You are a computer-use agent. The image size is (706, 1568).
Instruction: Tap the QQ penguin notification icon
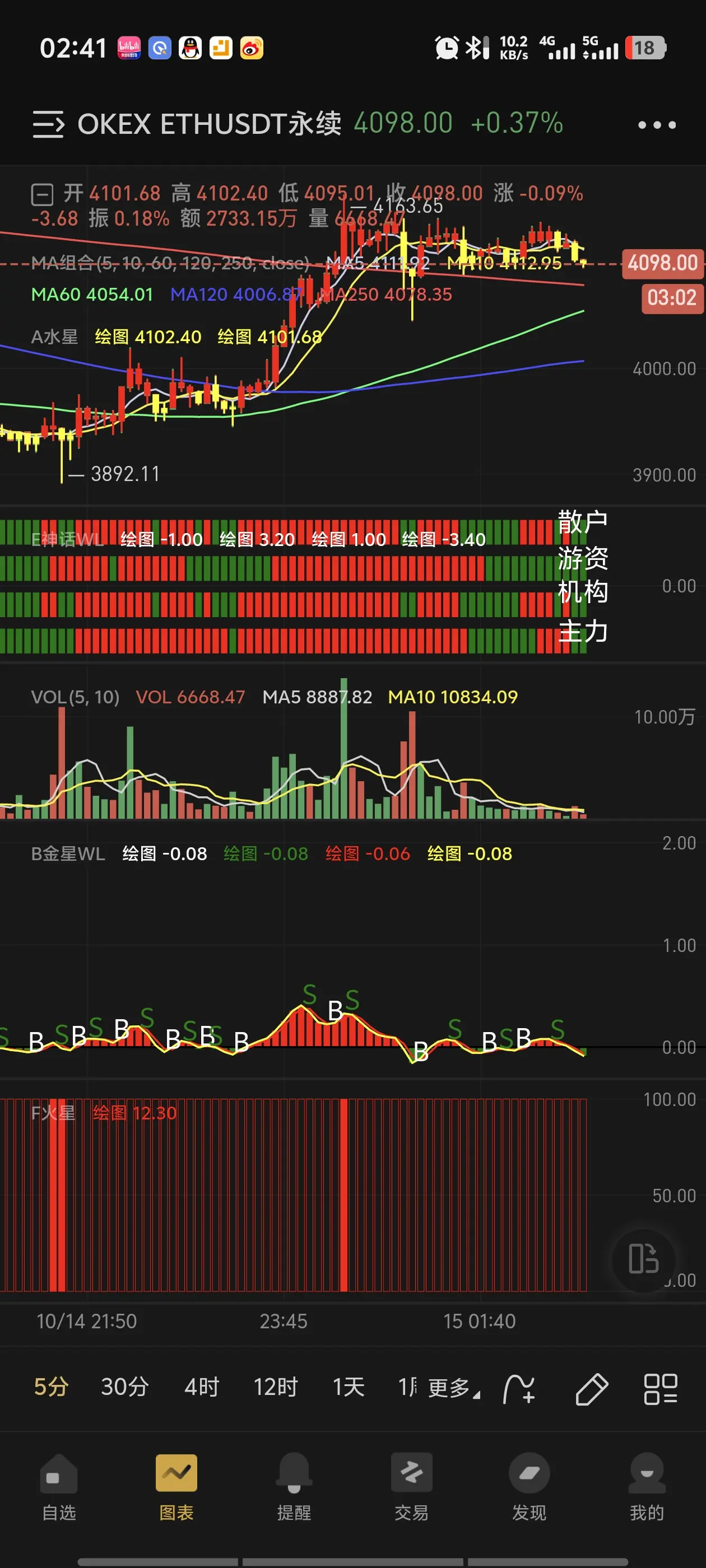(190, 48)
